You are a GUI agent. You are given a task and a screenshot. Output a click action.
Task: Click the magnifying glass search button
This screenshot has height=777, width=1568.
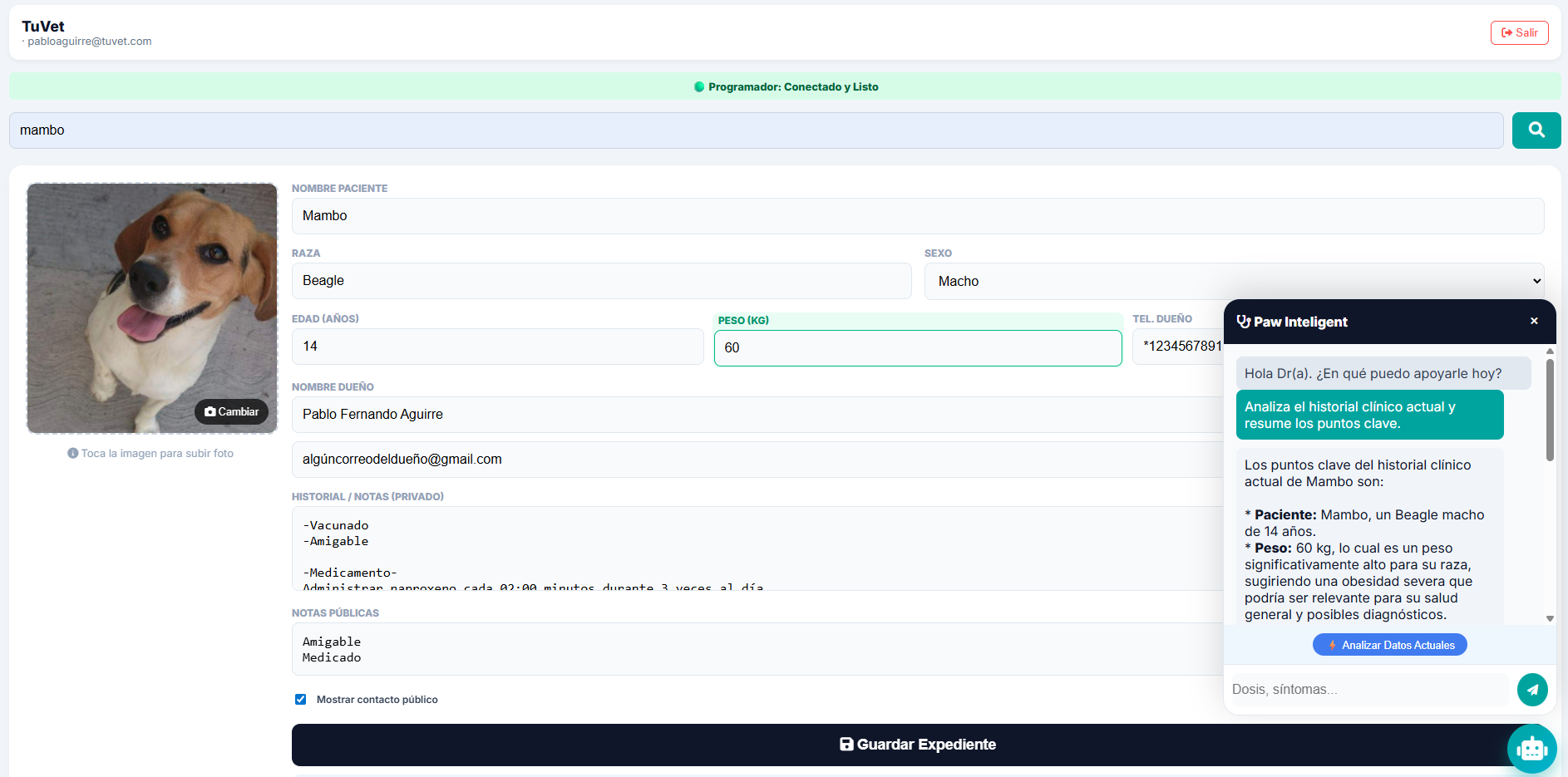pyautogui.click(x=1536, y=130)
